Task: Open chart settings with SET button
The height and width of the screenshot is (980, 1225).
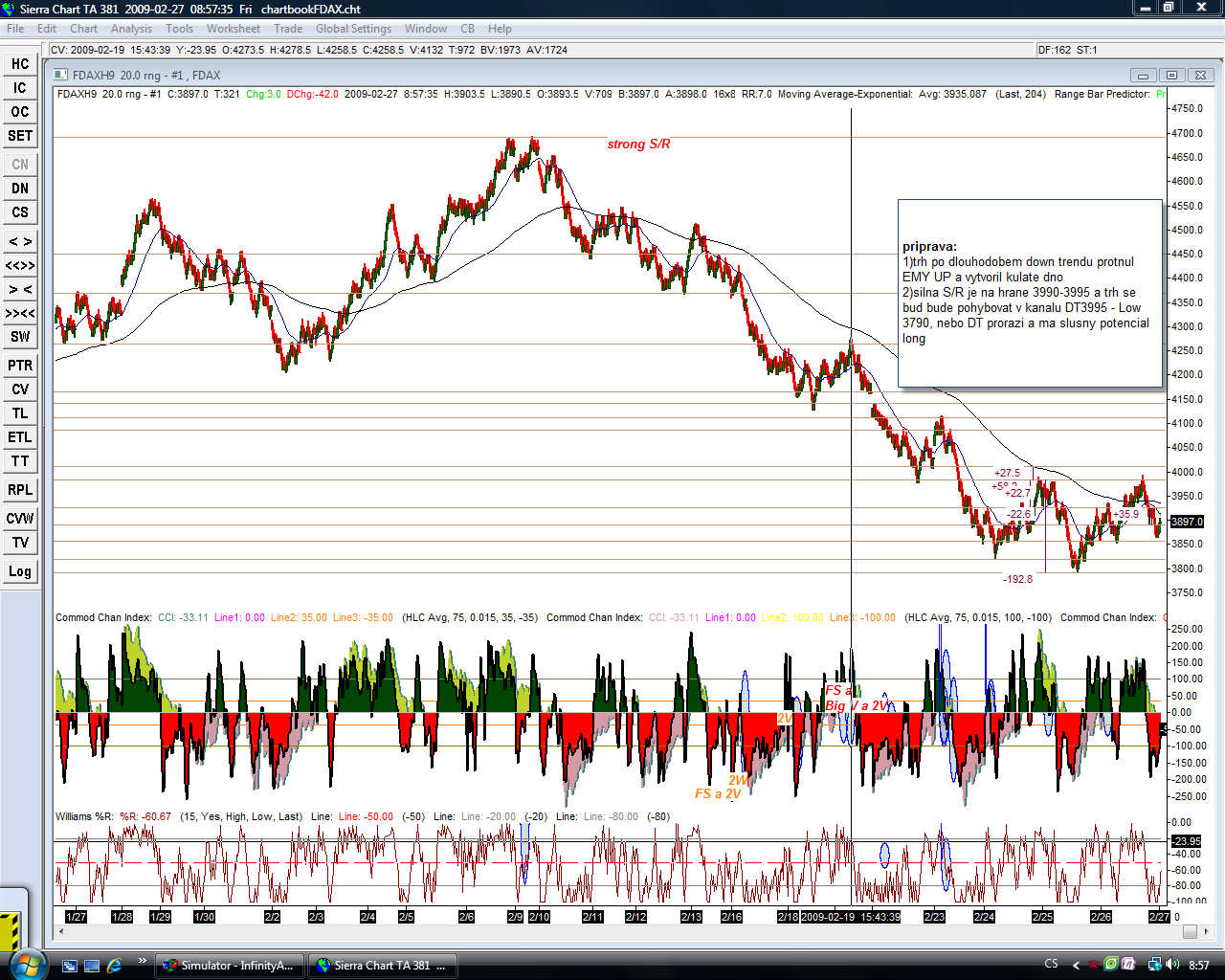Action: click(x=20, y=136)
